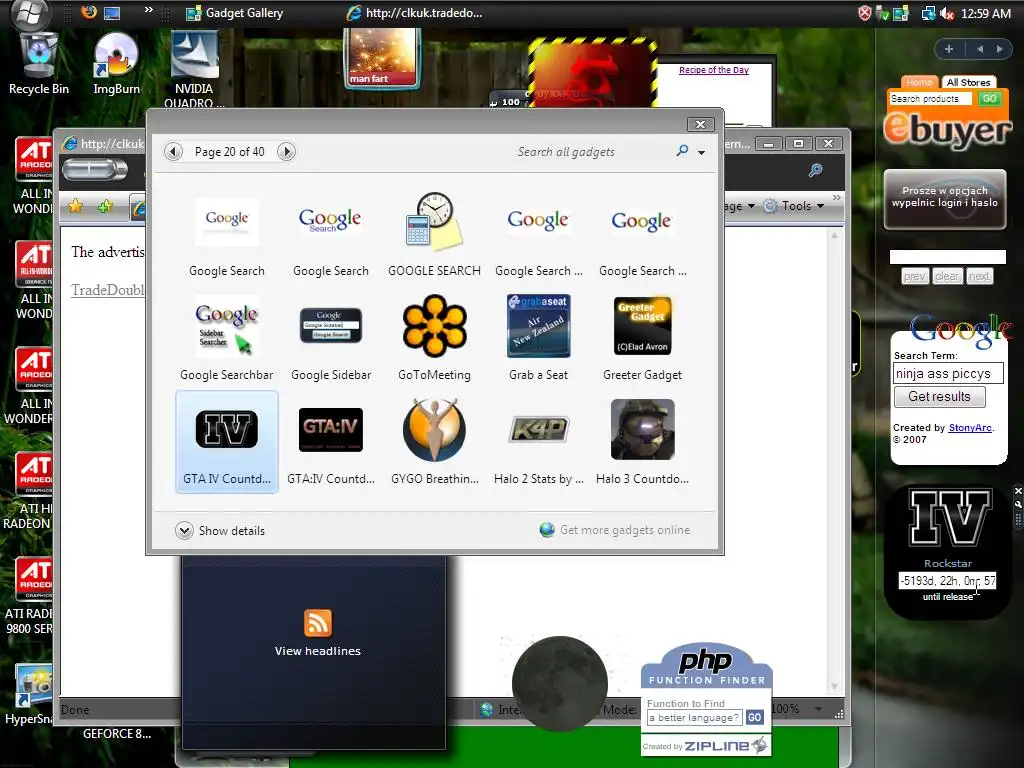Click the Search all gadgets field
Viewport: 1024px width, 768px height.
click(x=591, y=152)
